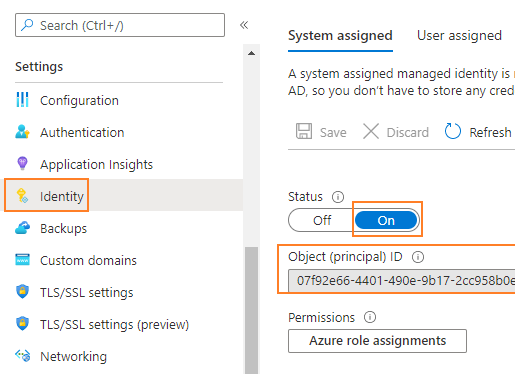Screen dimensions: 515x374
Task: Click the Authentication user icon
Action: coord(22,132)
